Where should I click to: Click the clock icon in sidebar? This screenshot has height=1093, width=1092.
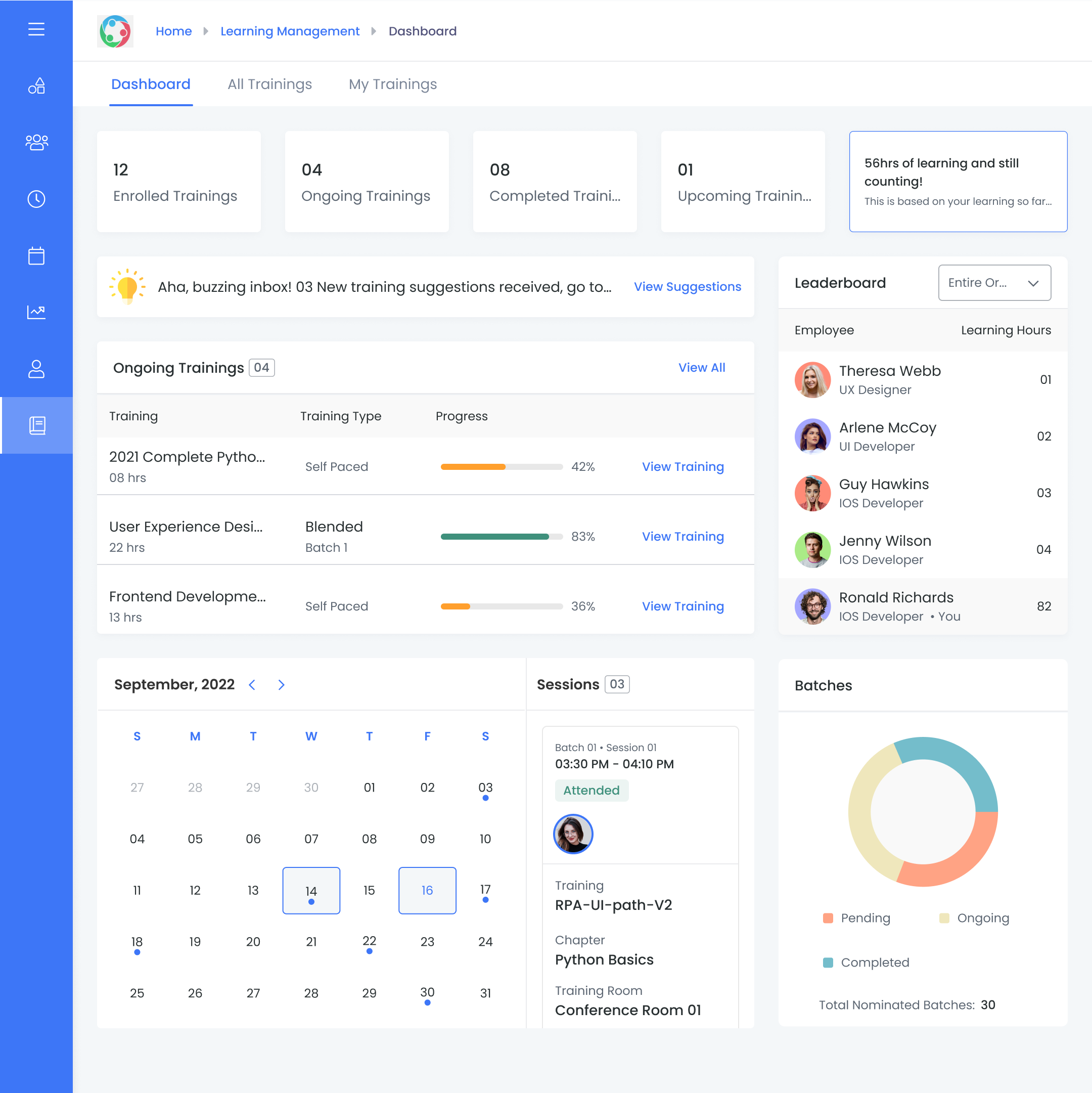[36, 199]
